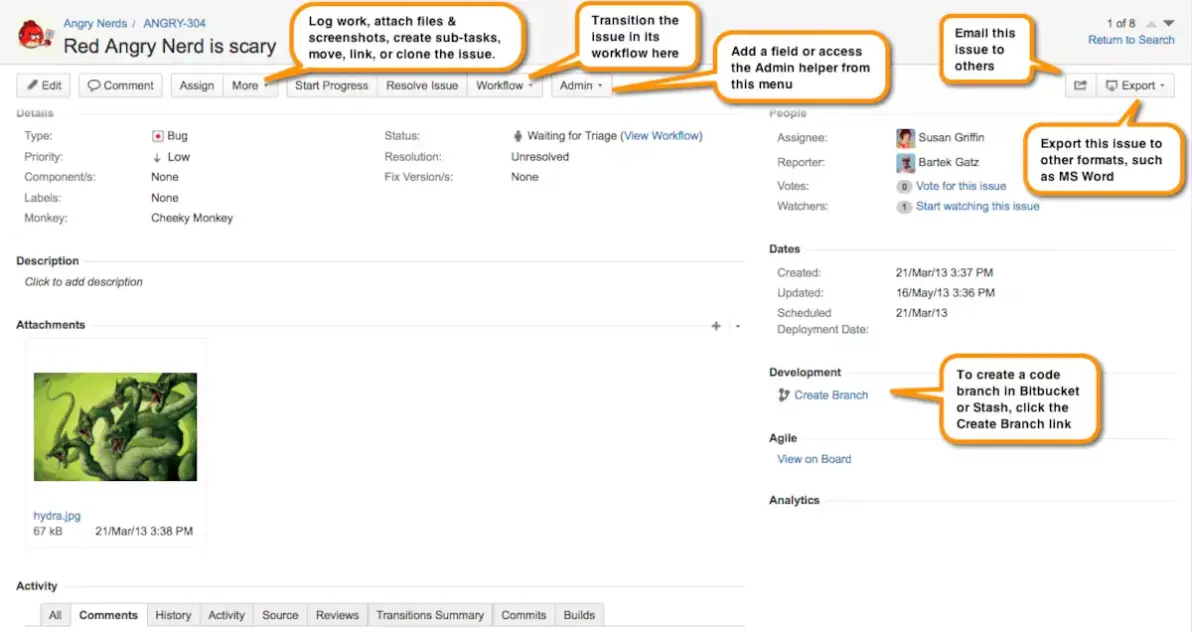Screen dimensions: 1192x632
Task: Click the Unresolved resolution value
Action: pyautogui.click(x=540, y=157)
